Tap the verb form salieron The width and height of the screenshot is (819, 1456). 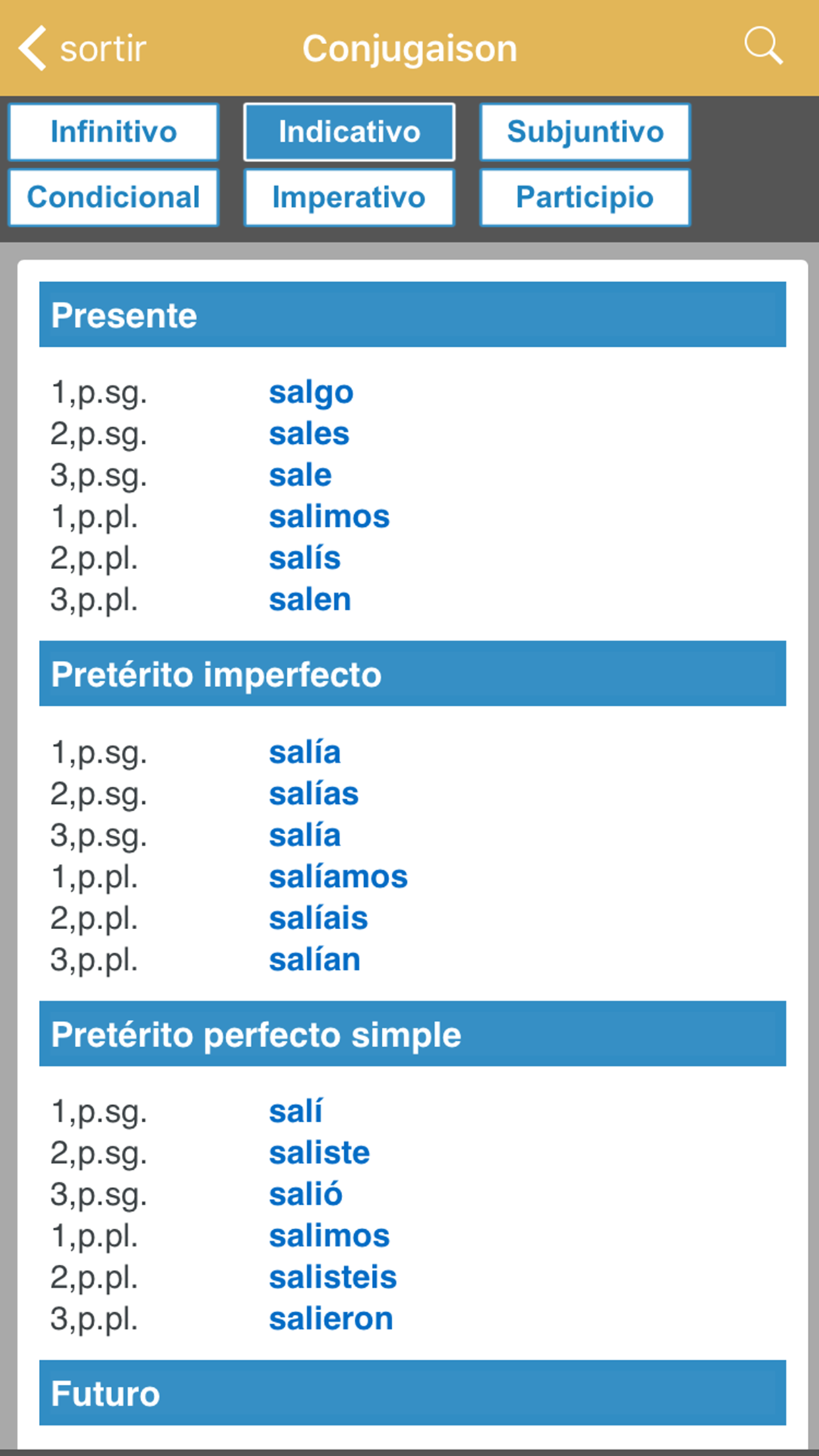pyautogui.click(x=331, y=1319)
